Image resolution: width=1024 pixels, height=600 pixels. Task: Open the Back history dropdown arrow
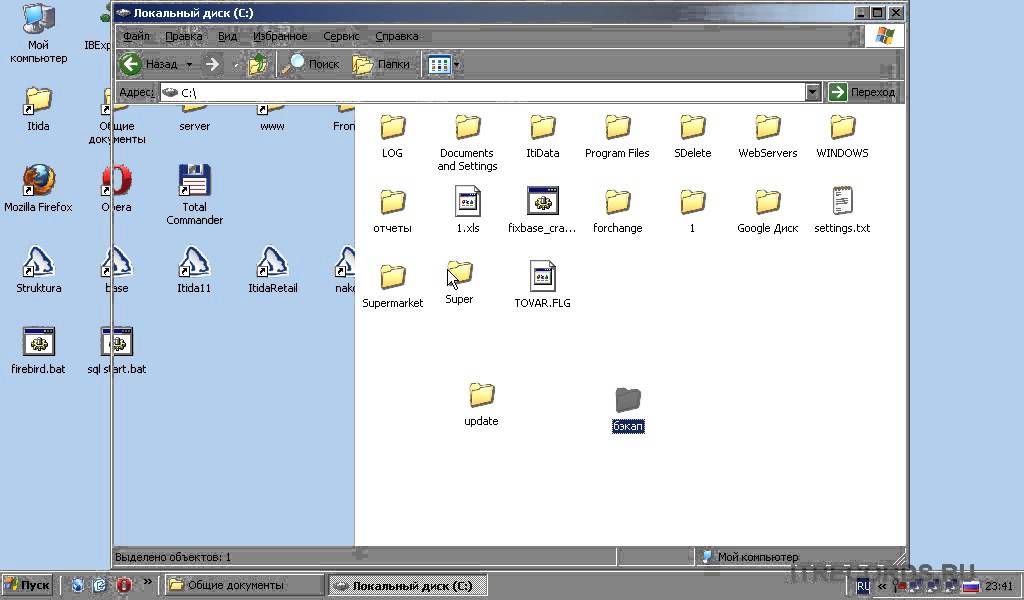click(x=189, y=64)
